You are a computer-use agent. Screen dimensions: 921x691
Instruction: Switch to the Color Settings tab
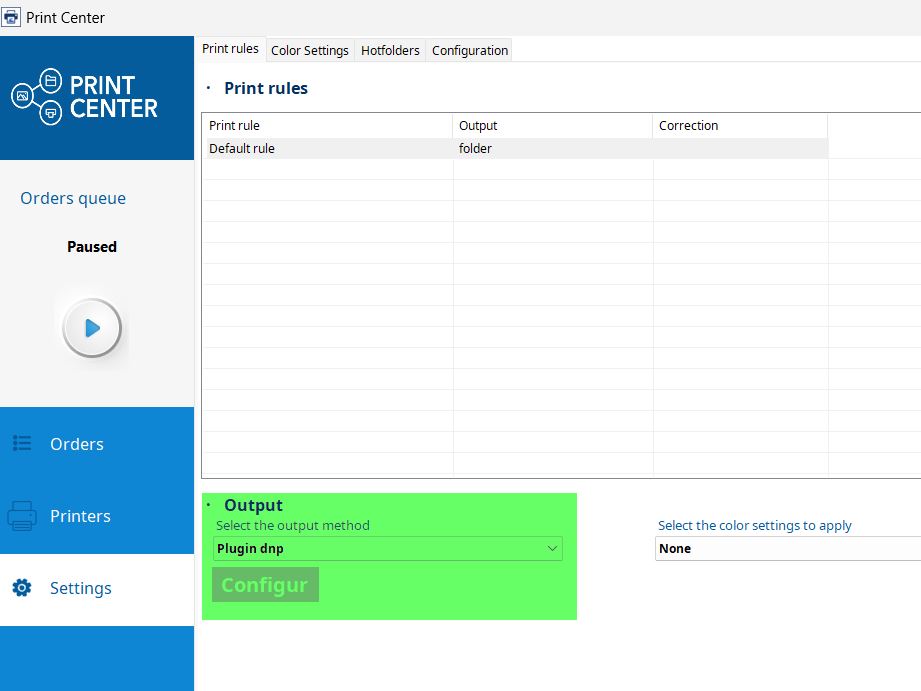click(x=309, y=50)
